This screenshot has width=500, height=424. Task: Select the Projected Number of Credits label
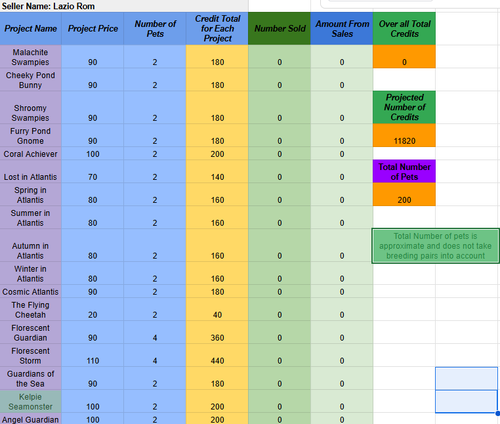click(404, 107)
